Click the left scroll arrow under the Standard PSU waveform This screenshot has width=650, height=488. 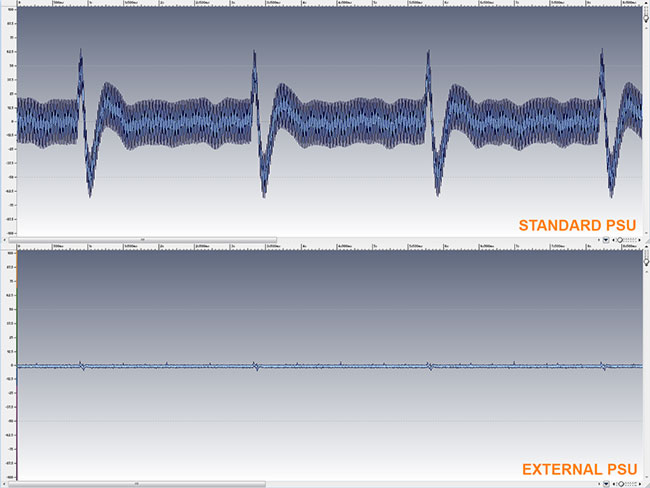[5, 240]
